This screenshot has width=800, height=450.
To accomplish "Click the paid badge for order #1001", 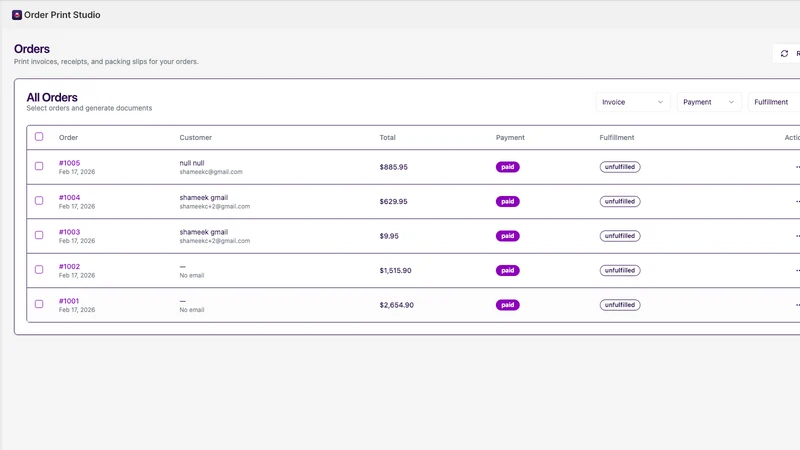I will pos(508,305).
